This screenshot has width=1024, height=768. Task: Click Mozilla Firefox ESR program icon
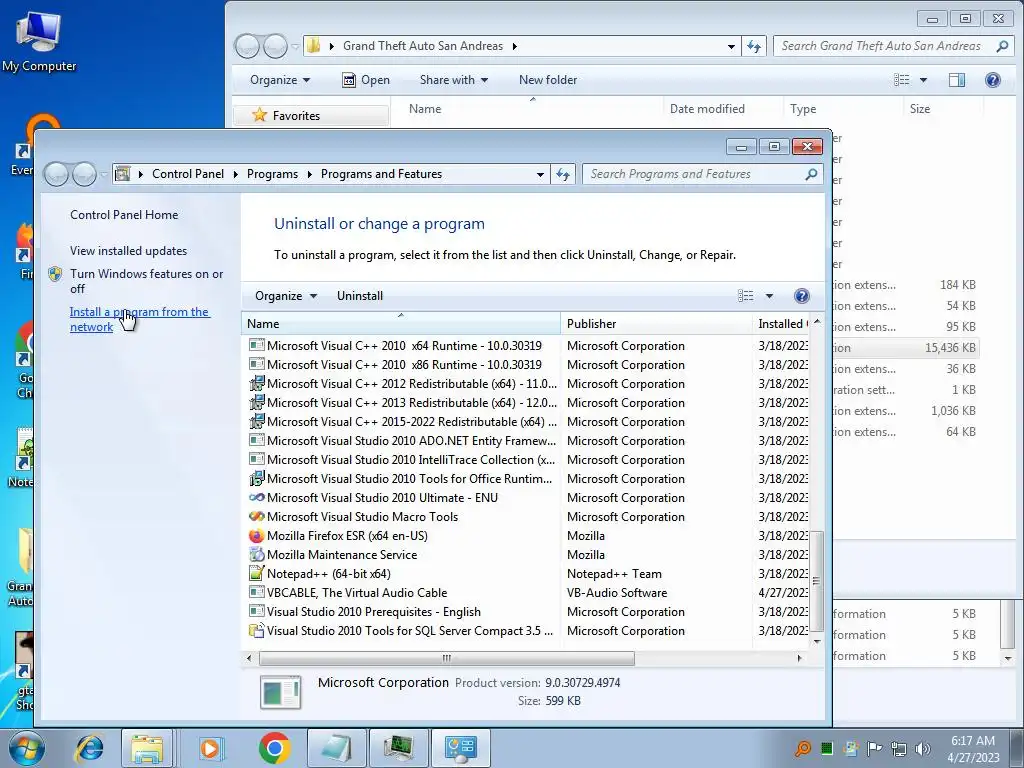click(257, 536)
